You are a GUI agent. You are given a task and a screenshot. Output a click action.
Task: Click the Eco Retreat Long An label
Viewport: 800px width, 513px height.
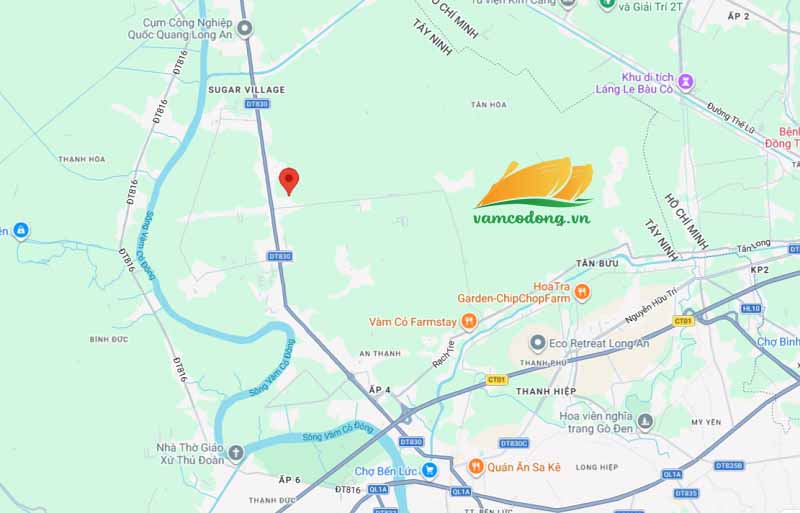[x=599, y=344]
